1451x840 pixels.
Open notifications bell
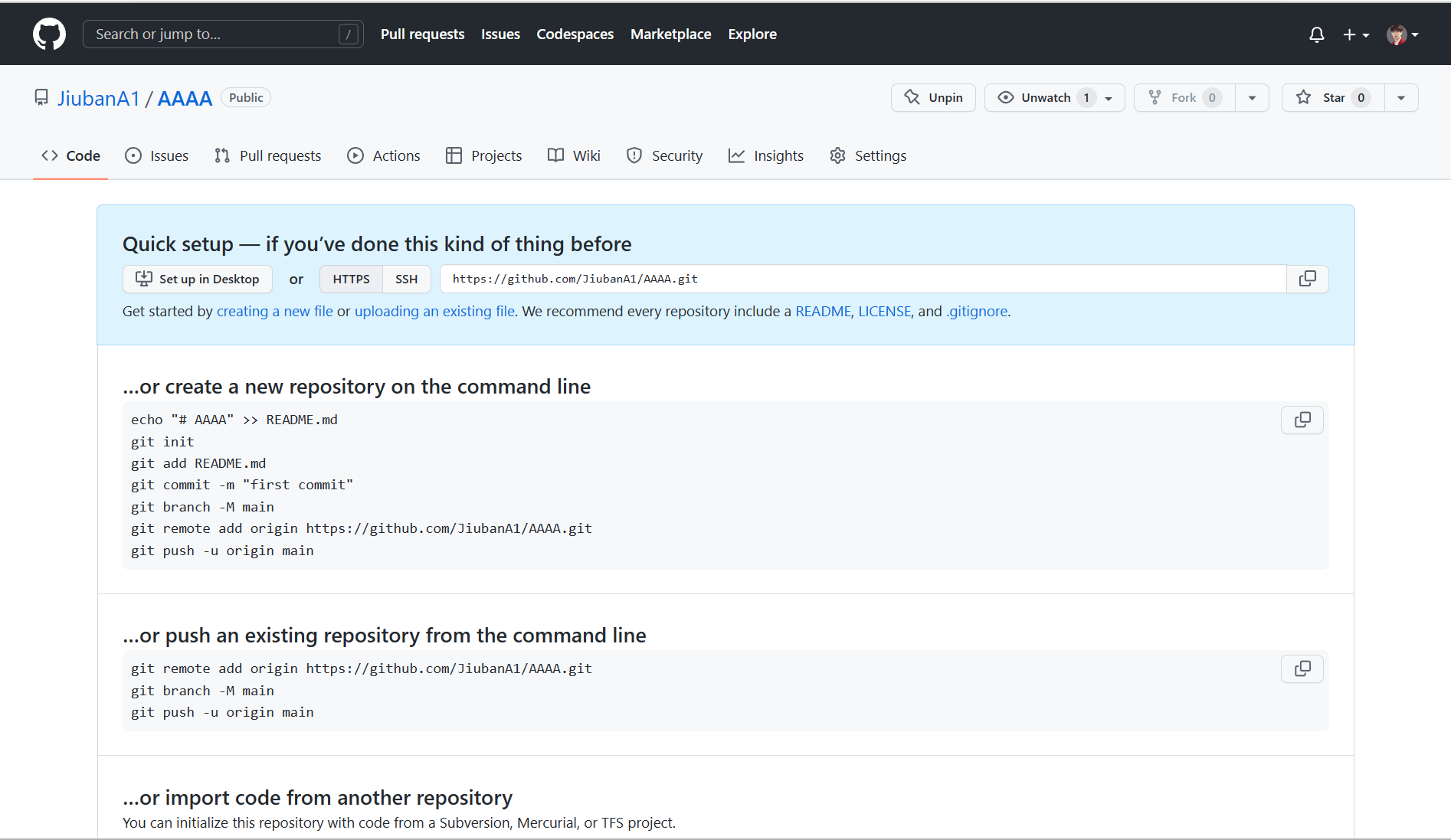pyautogui.click(x=1316, y=34)
